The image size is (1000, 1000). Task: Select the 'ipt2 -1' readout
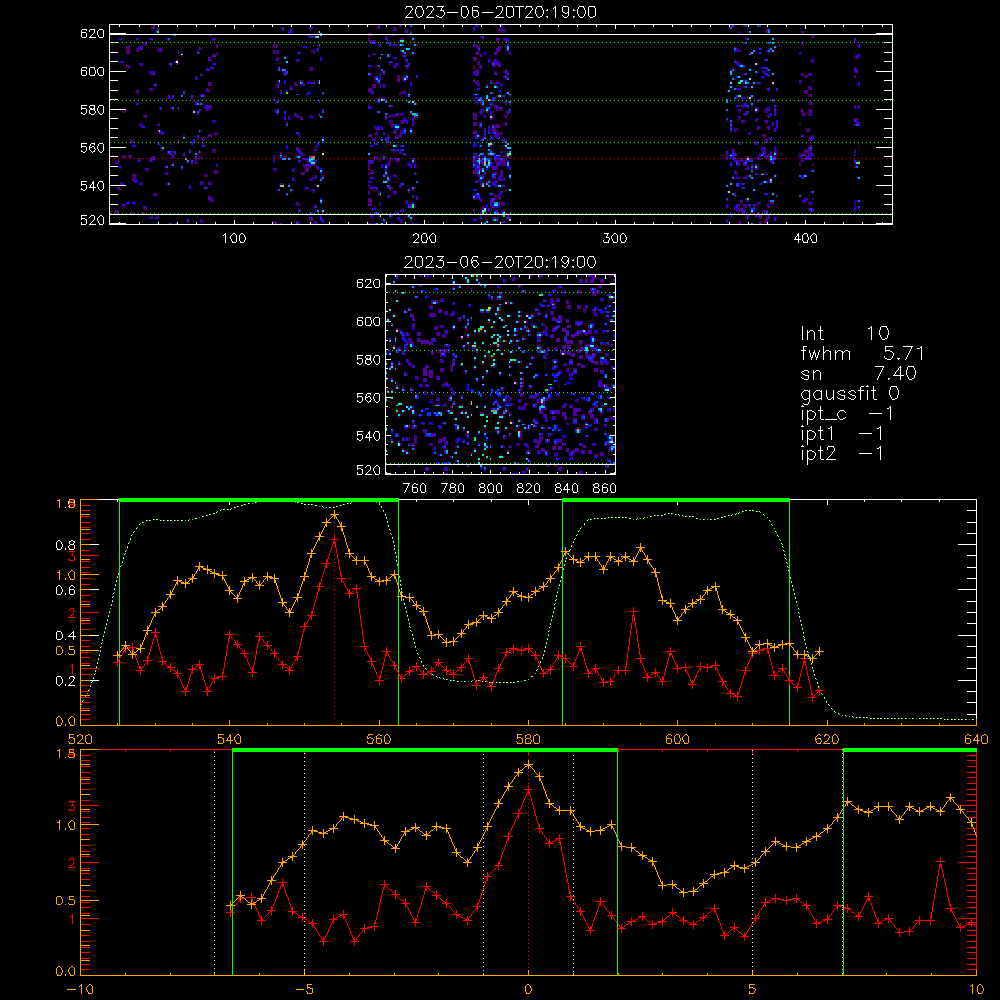tap(842, 453)
